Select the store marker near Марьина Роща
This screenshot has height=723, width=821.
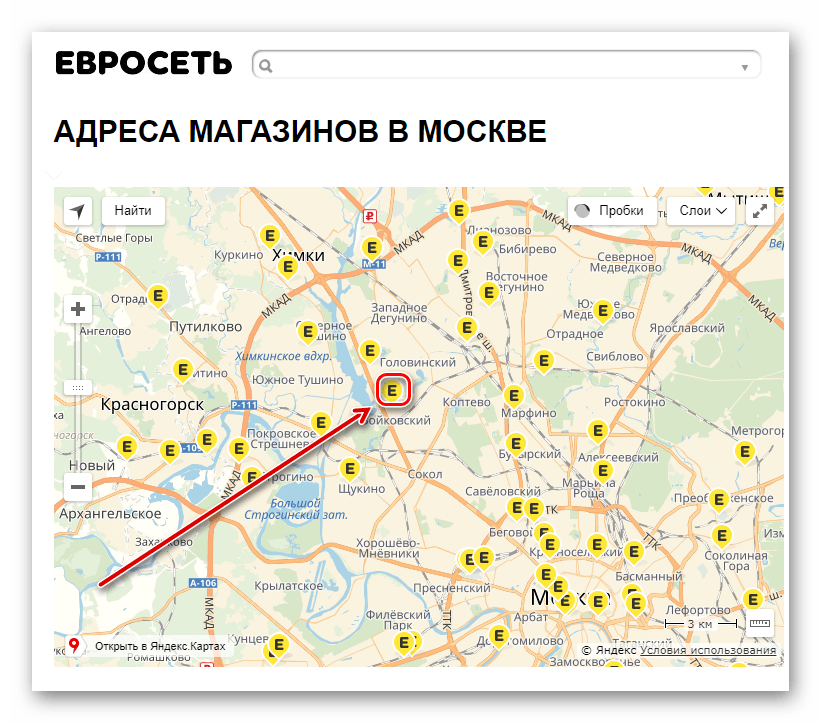click(603, 471)
